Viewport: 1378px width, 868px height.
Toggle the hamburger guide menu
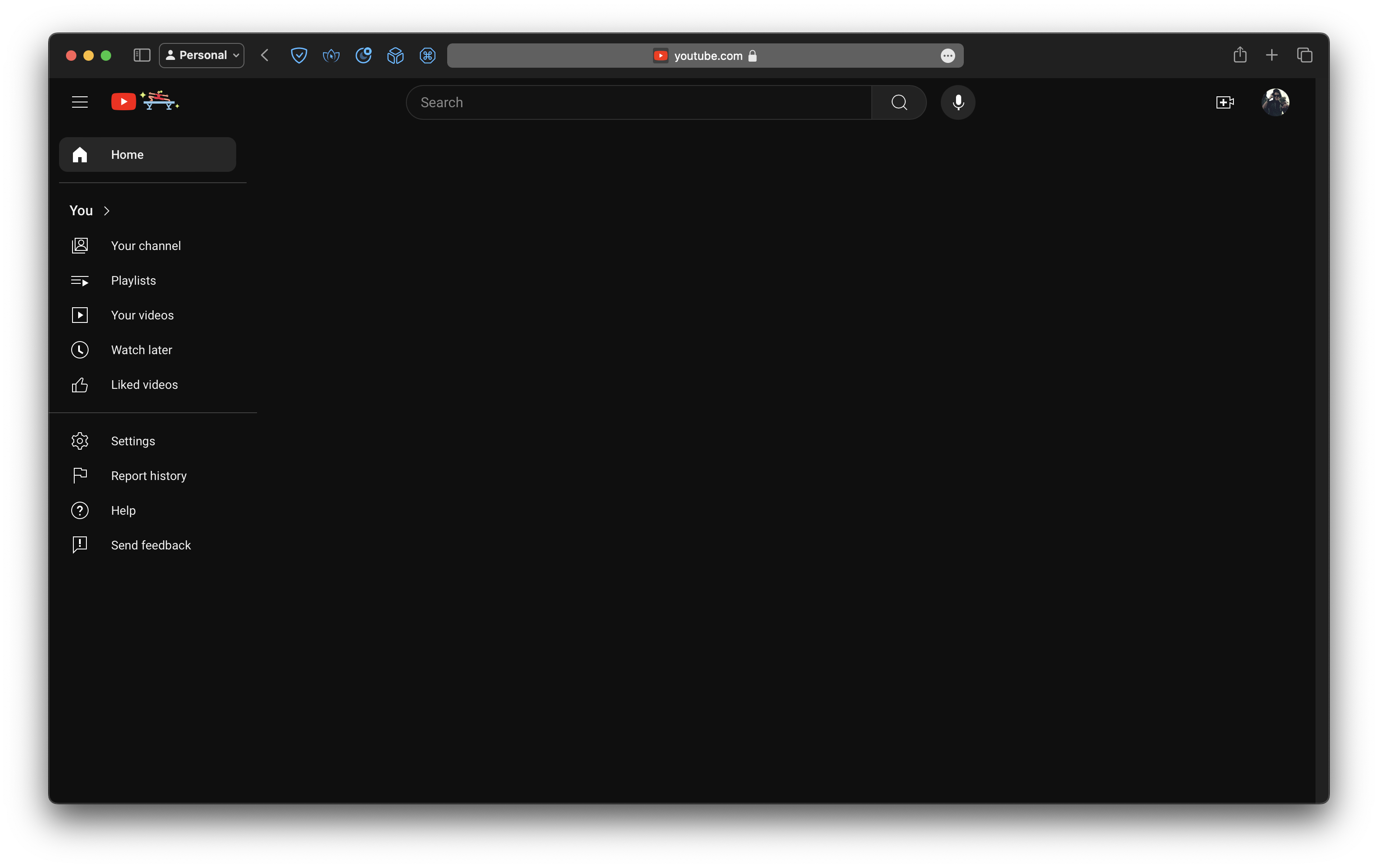79,102
